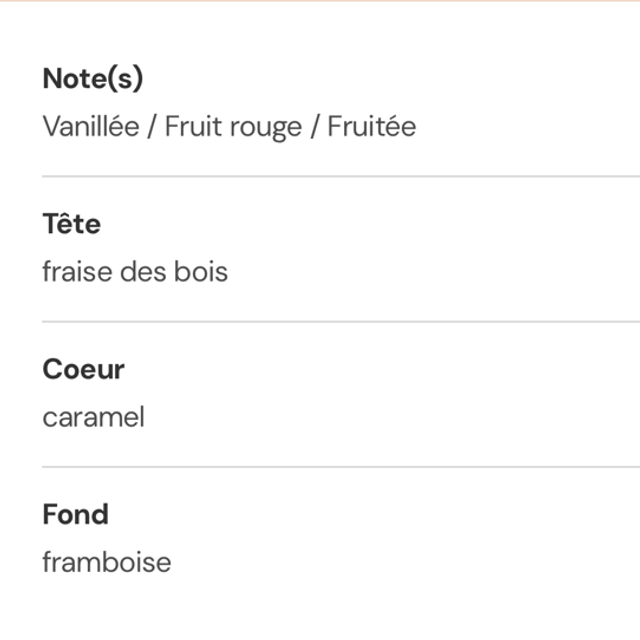The image size is (640, 640).
Task: Select the "Vanillée" note
Action: pyautogui.click(x=90, y=127)
